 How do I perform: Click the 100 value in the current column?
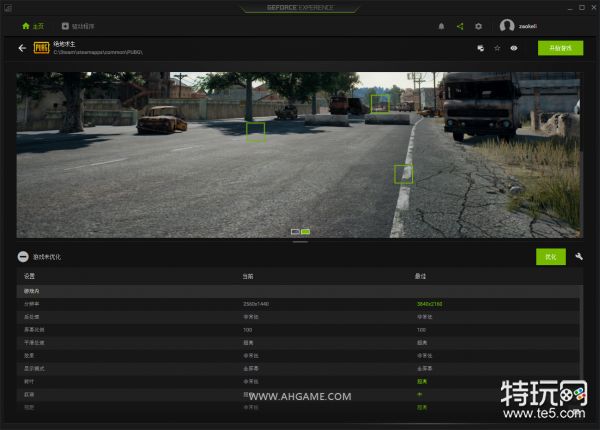point(248,330)
